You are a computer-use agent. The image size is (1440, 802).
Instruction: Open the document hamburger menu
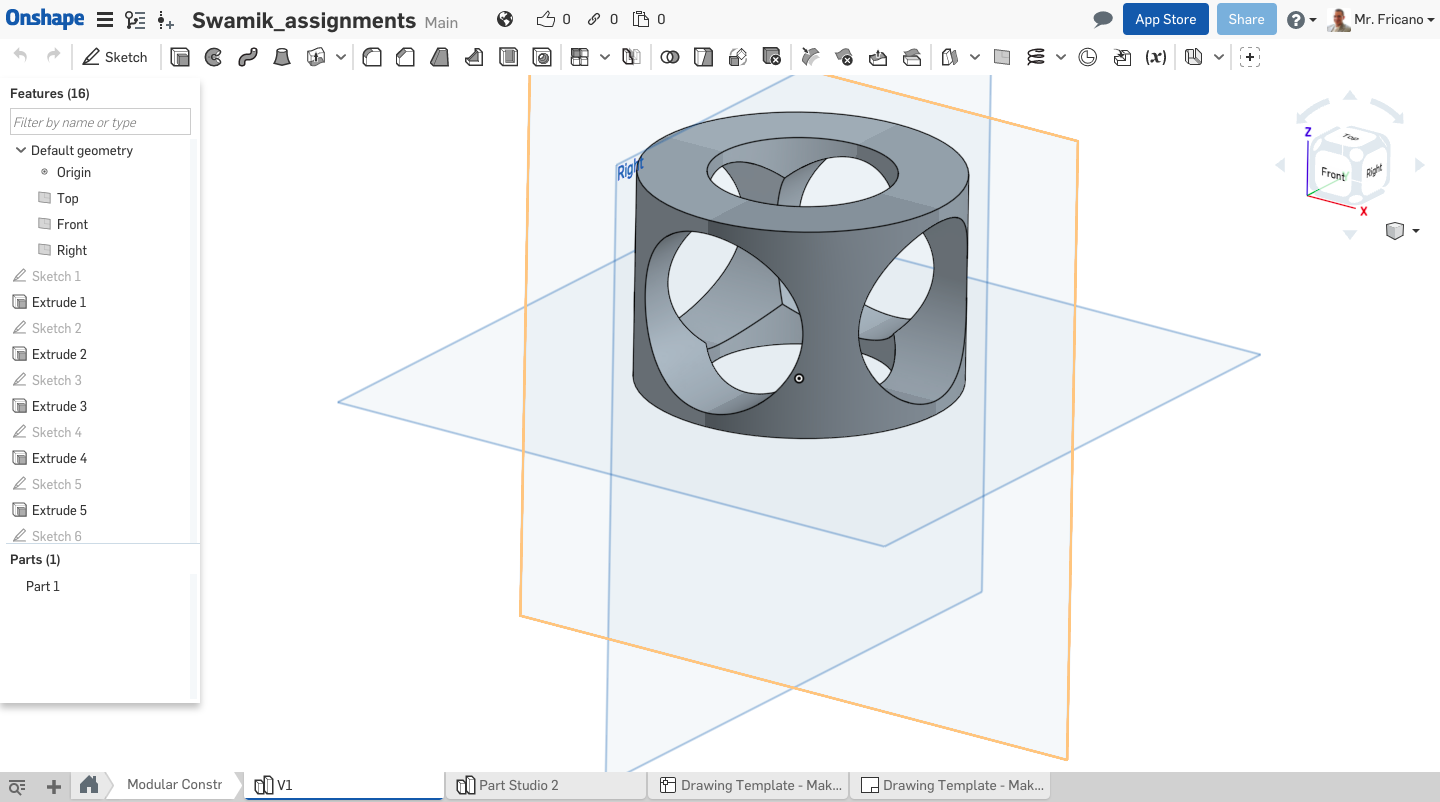point(104,20)
